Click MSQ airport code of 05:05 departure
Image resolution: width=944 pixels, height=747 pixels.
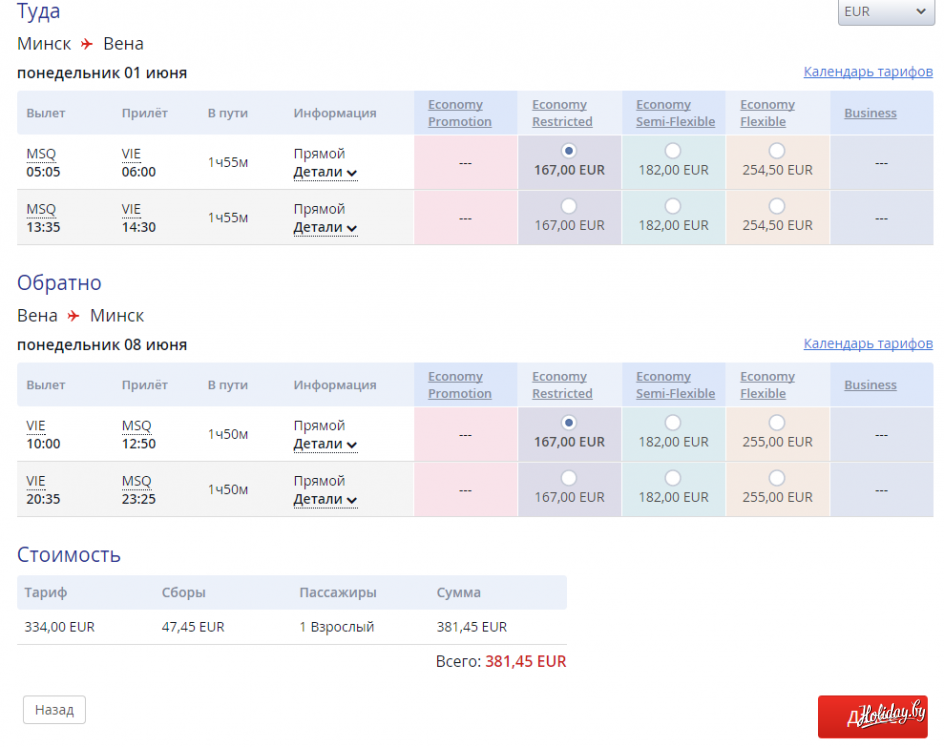41,154
